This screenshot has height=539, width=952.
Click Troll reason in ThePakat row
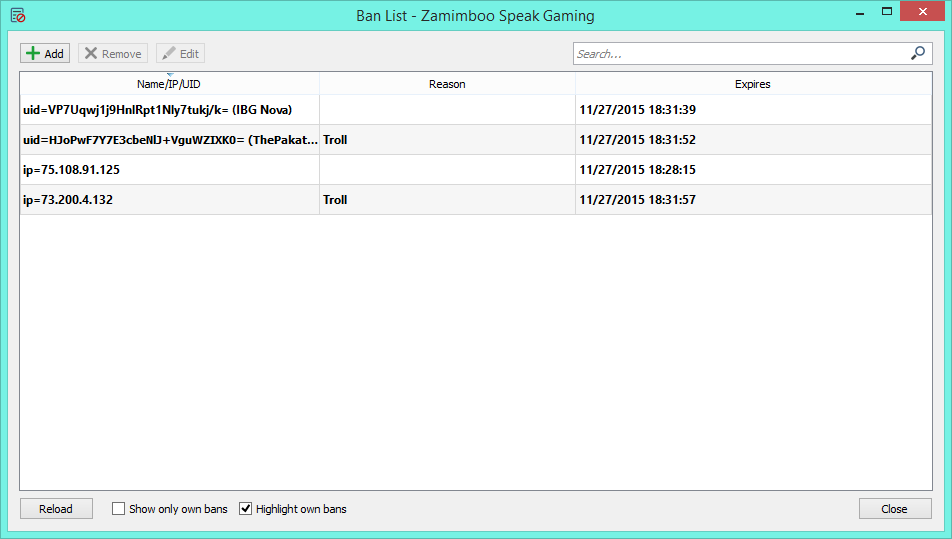335,140
